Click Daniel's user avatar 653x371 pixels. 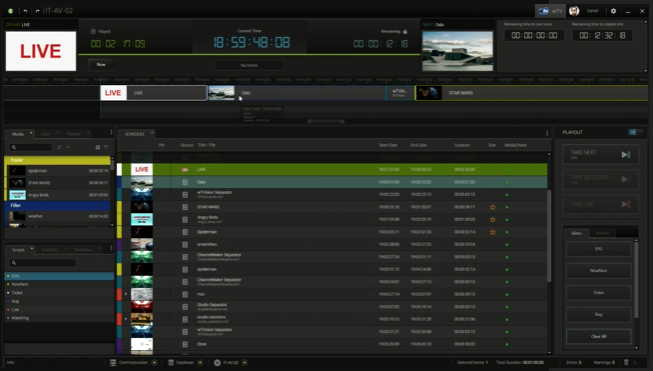point(574,11)
